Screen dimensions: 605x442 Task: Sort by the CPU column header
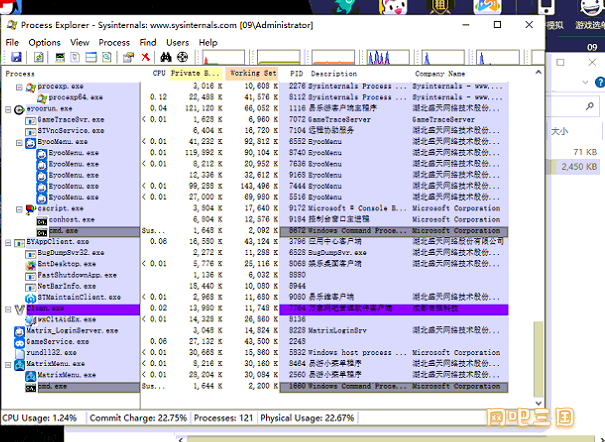click(x=155, y=74)
